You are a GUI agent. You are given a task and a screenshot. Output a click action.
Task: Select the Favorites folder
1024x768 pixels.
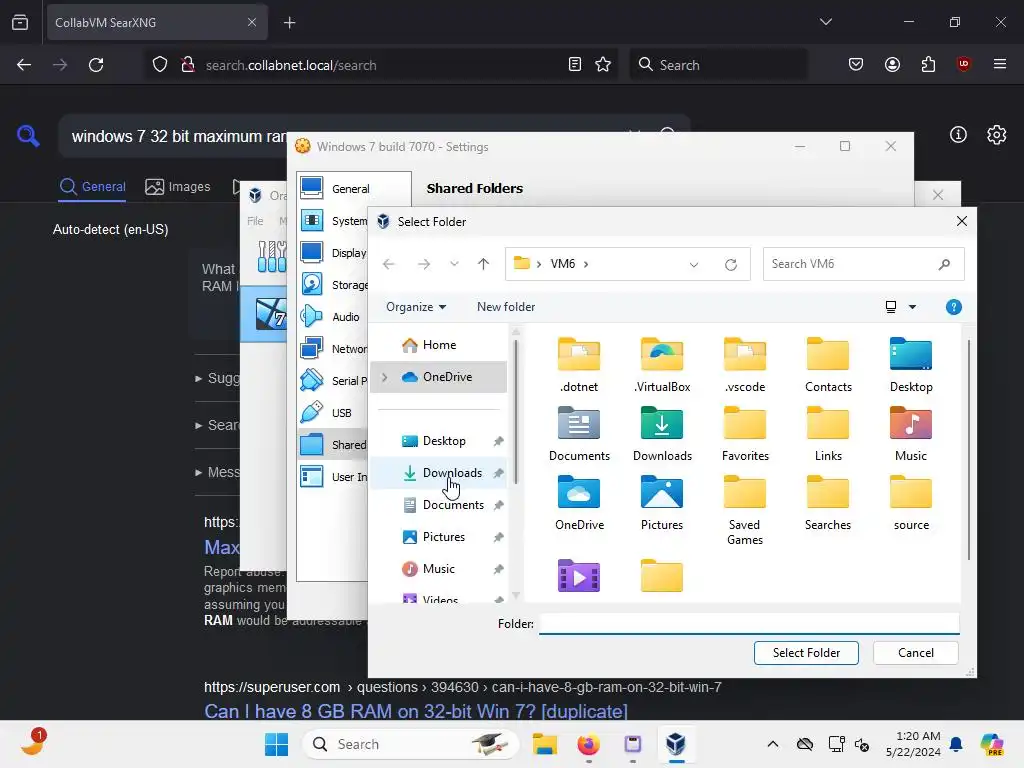click(x=744, y=434)
